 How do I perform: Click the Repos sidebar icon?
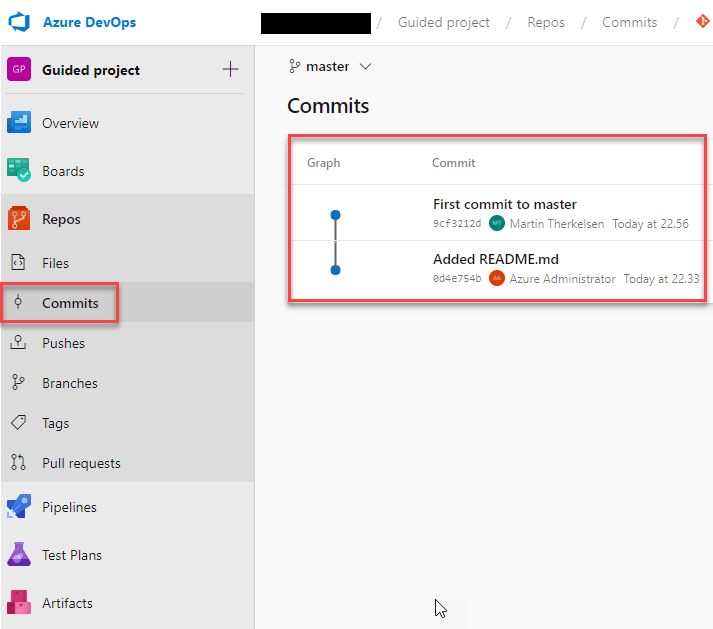tap(19, 218)
